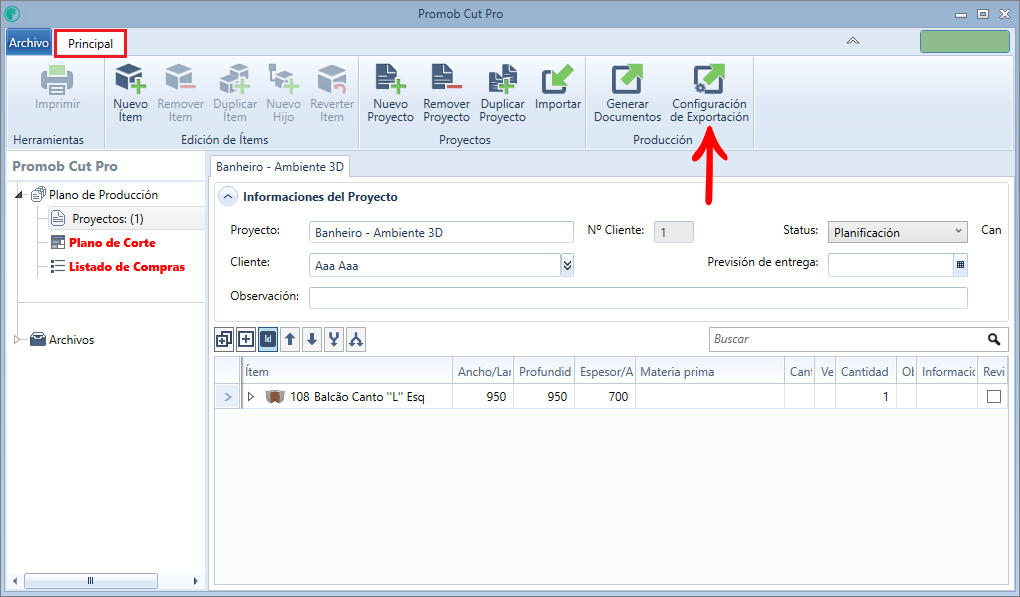Select Plano de Producción in the tree
The image size is (1020, 597).
click(x=103, y=194)
